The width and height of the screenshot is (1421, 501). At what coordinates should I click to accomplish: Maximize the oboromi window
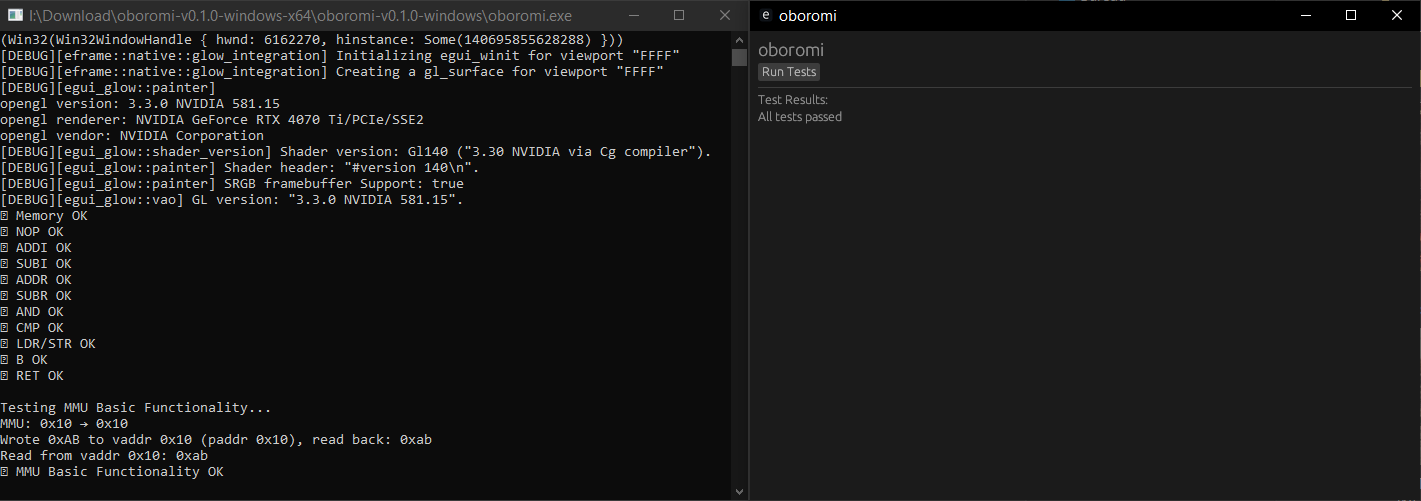1351,15
